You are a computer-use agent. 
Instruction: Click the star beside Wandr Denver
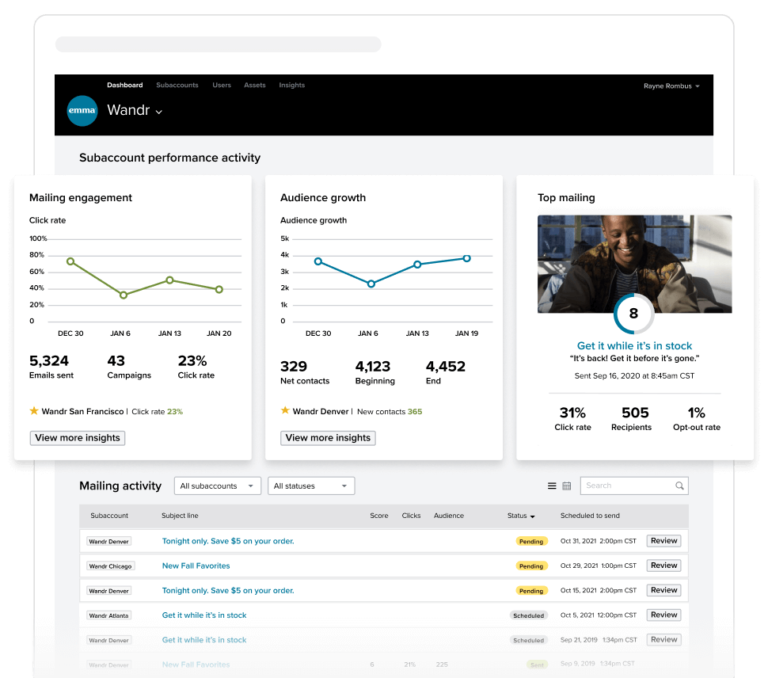pos(285,411)
